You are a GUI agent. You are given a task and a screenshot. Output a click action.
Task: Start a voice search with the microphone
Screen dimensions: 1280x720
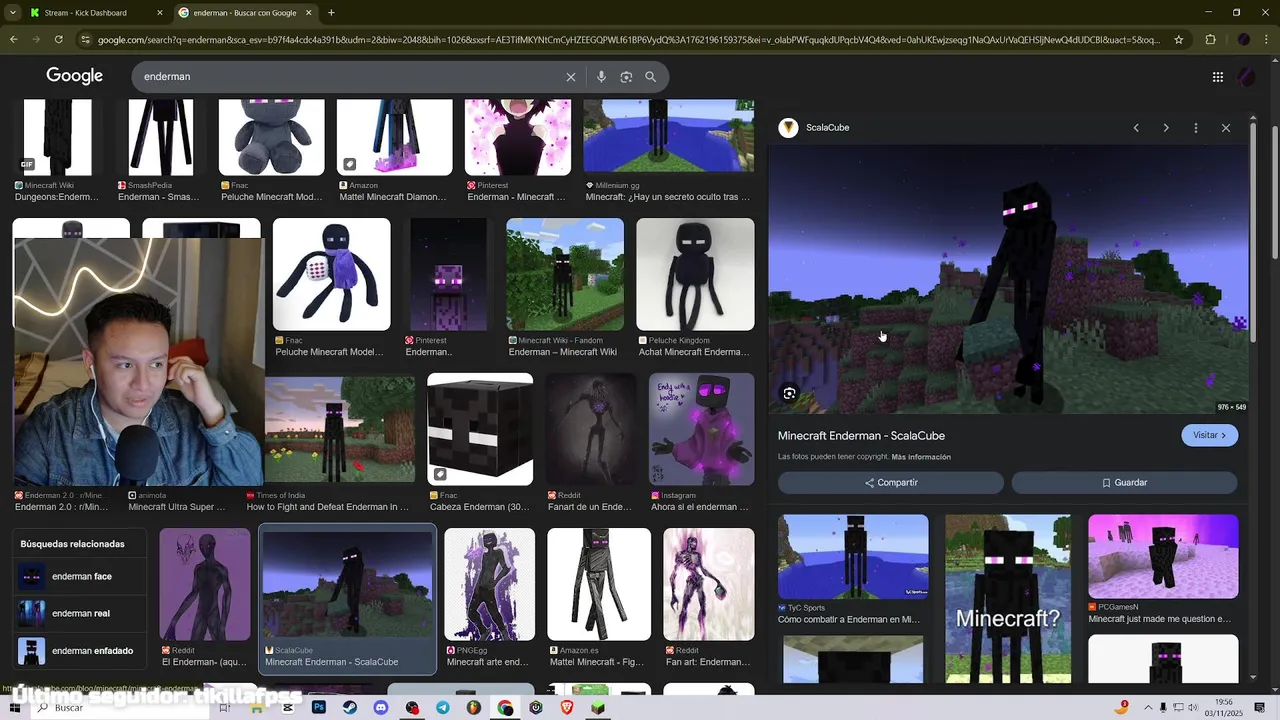click(x=601, y=77)
